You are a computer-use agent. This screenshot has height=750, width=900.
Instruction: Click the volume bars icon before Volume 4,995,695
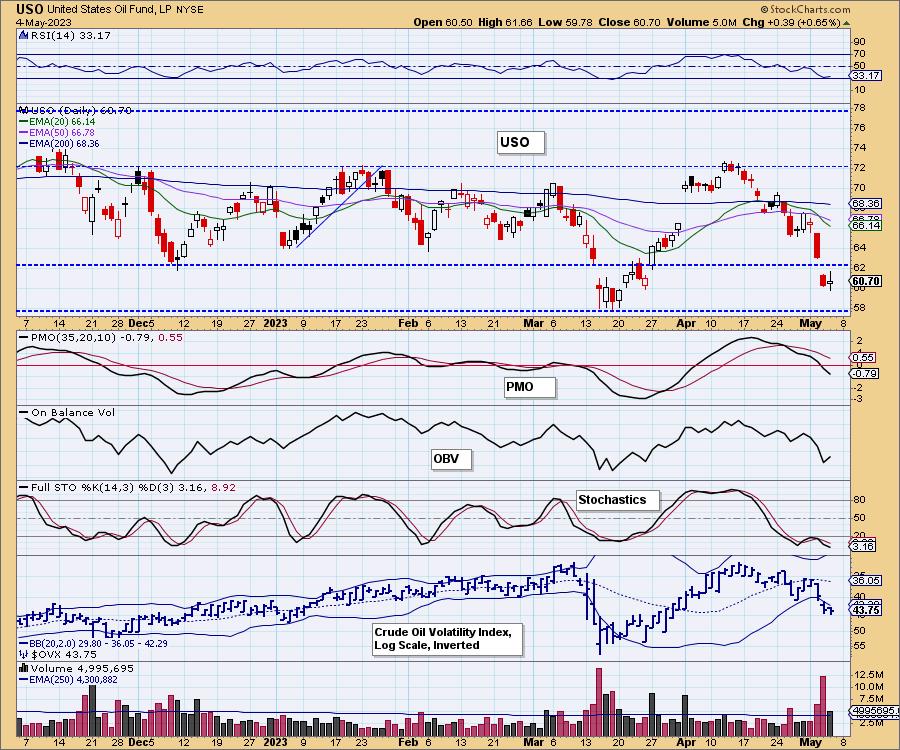click(24, 668)
